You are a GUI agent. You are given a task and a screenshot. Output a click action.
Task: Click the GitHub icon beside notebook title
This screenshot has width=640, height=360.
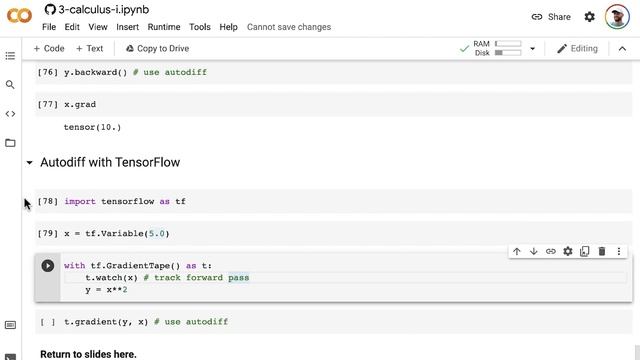point(50,9)
